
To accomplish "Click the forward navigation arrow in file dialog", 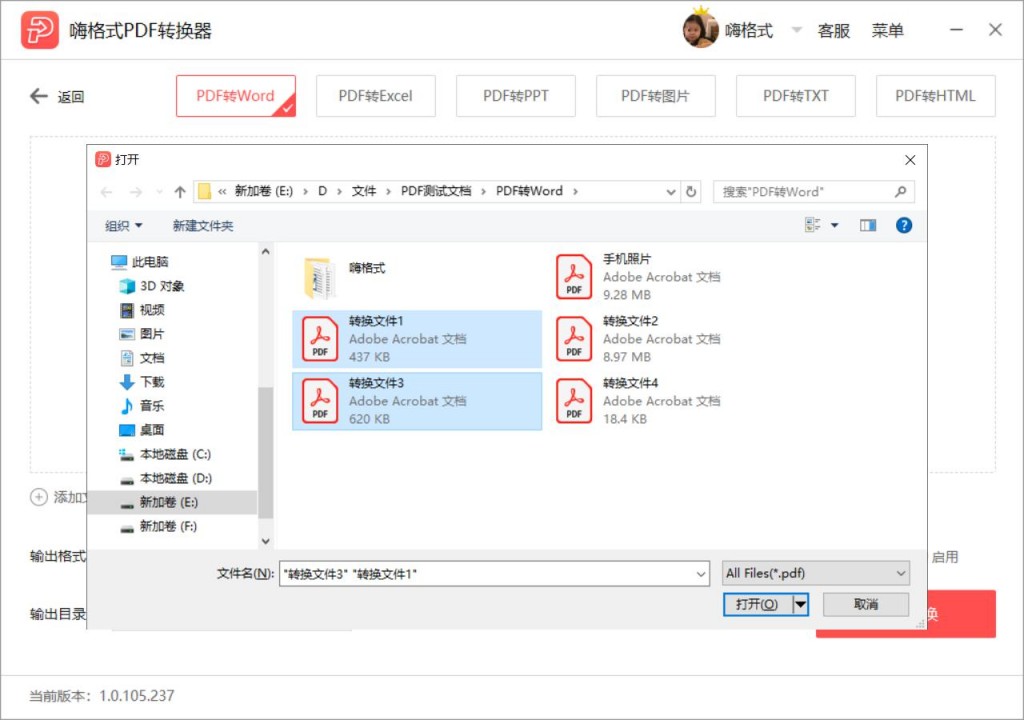I will pos(136,191).
